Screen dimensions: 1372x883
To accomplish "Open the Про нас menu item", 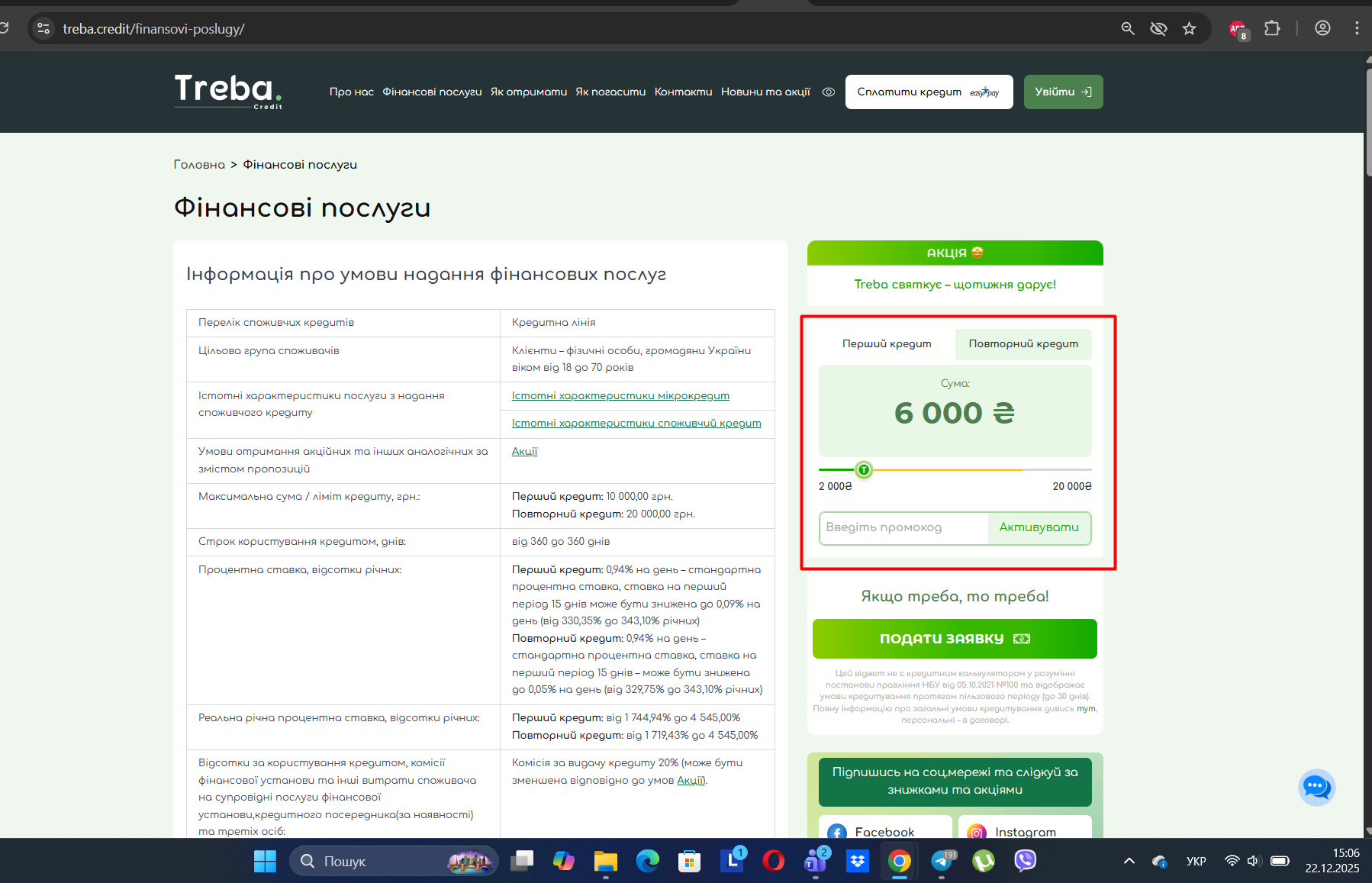I will pos(352,92).
